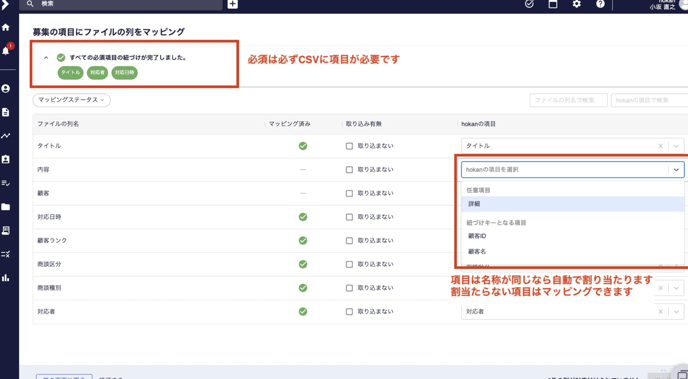
Task: Click the マッピング済み column header
Action: [x=290, y=124]
